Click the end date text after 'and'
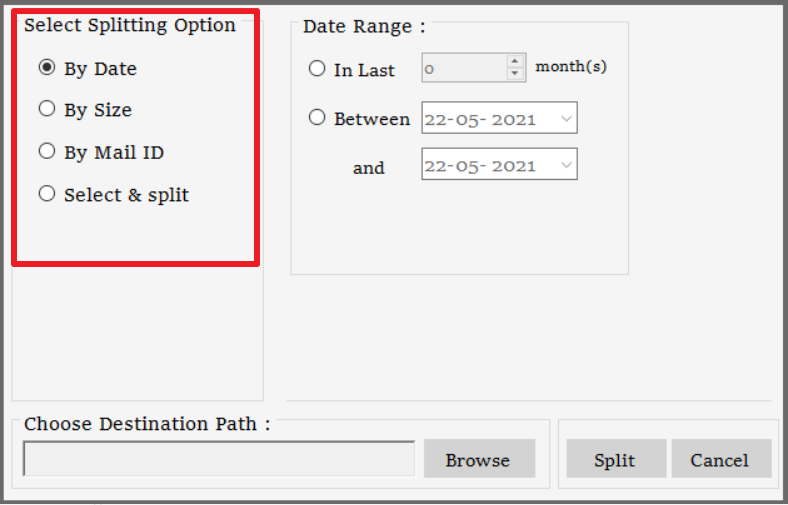Viewport: 788px width, 505px height. tap(480, 166)
